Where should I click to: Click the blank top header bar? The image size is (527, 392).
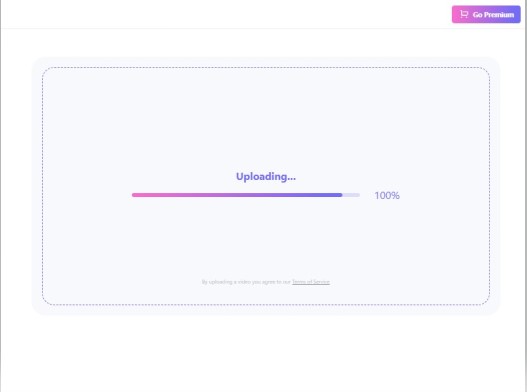pyautogui.click(x=225, y=14)
